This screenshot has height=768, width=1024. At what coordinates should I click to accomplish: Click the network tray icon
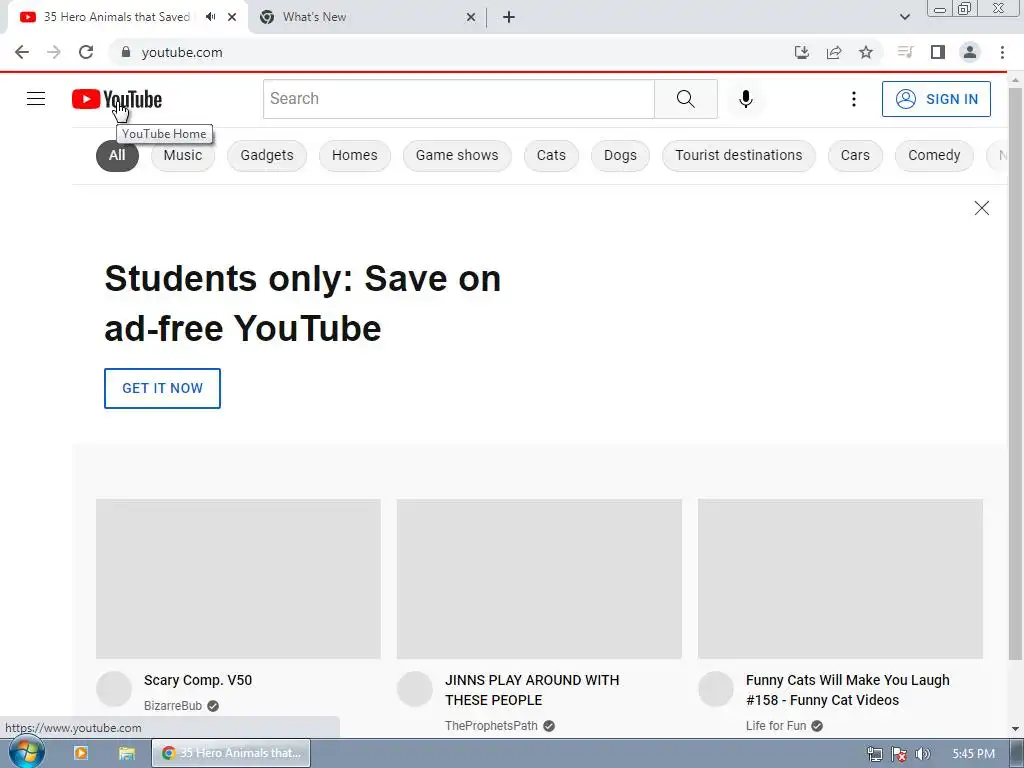pos(875,754)
